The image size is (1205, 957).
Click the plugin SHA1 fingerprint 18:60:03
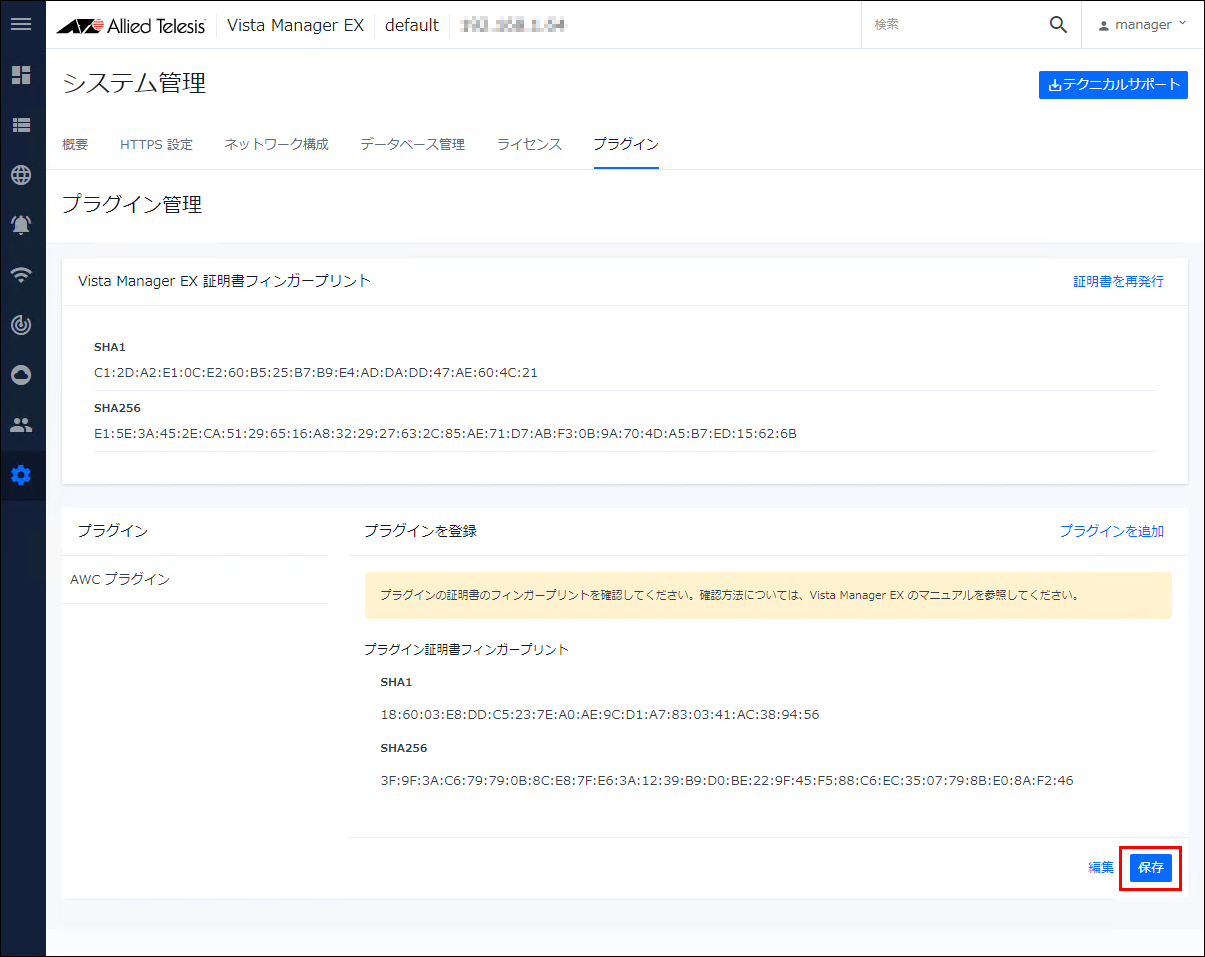tap(600, 715)
